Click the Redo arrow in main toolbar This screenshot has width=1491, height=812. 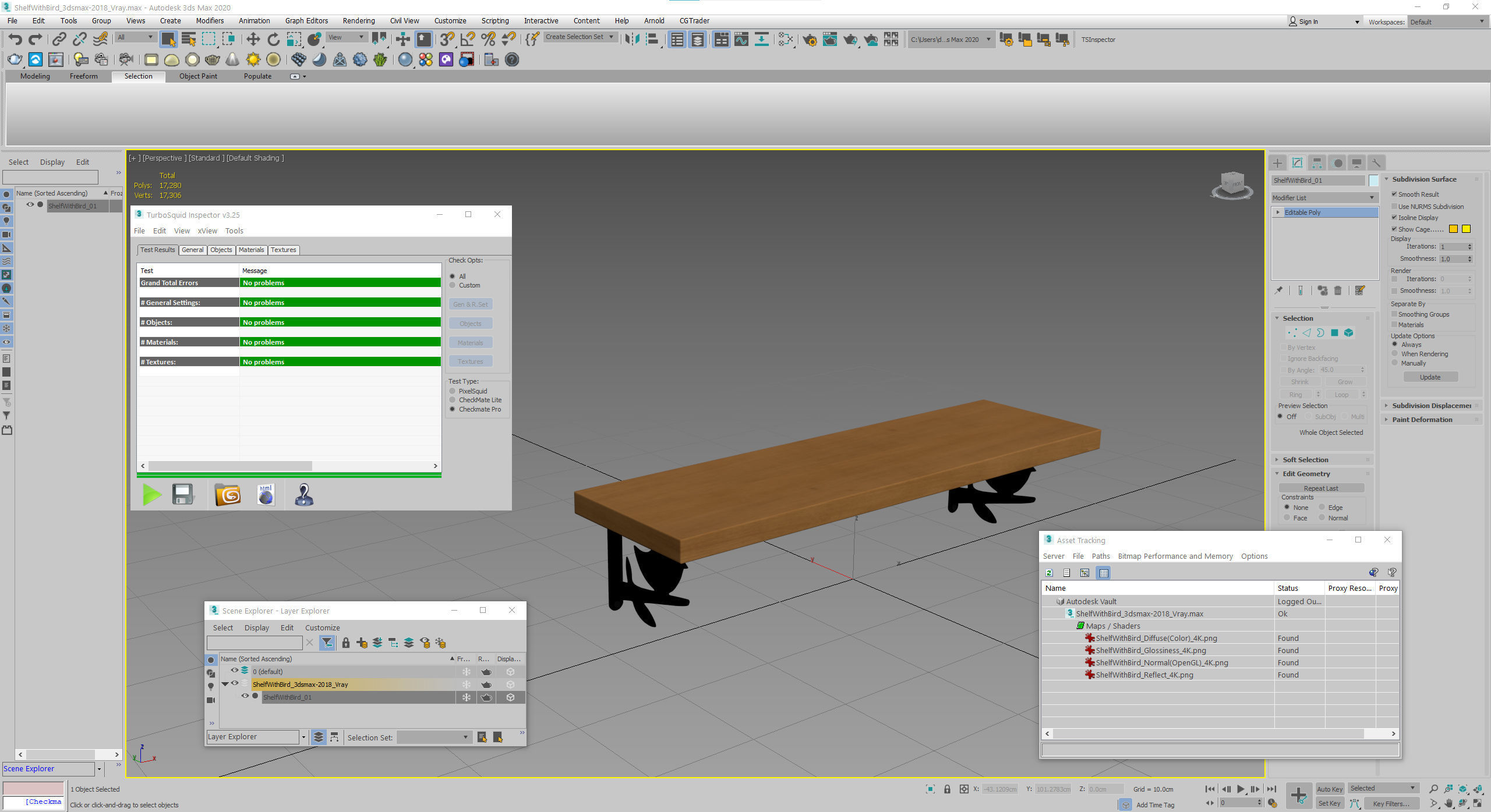tap(36, 40)
